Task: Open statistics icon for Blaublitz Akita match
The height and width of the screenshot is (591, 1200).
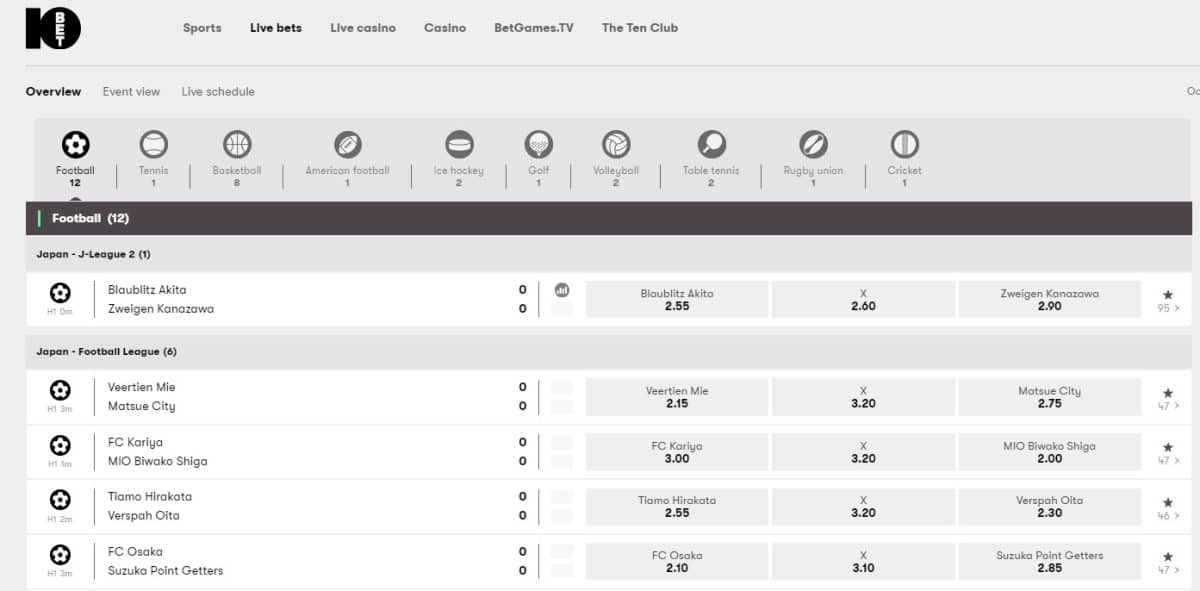Action: (x=562, y=290)
